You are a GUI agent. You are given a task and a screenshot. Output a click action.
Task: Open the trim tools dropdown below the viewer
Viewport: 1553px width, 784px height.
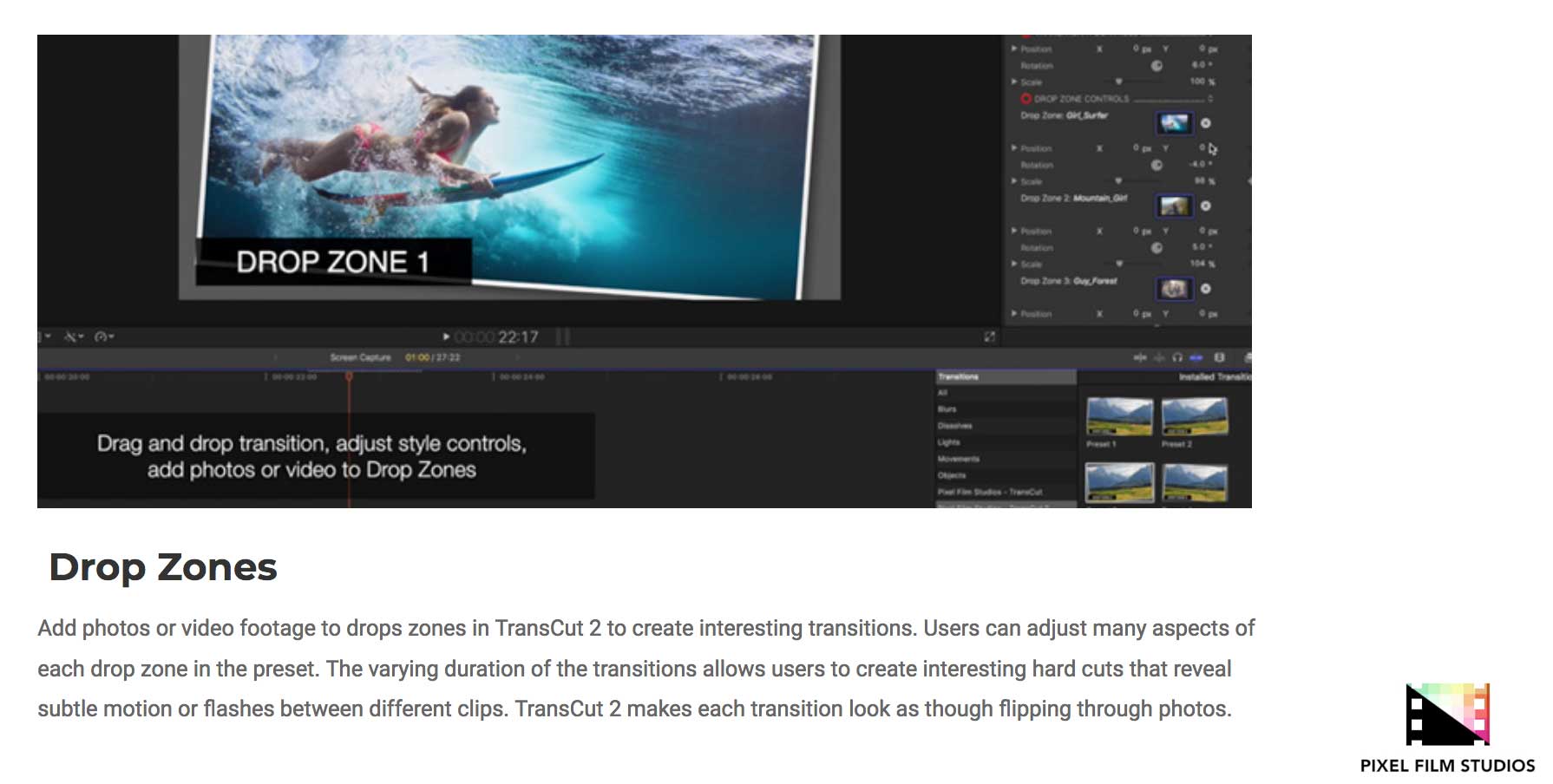point(74,336)
